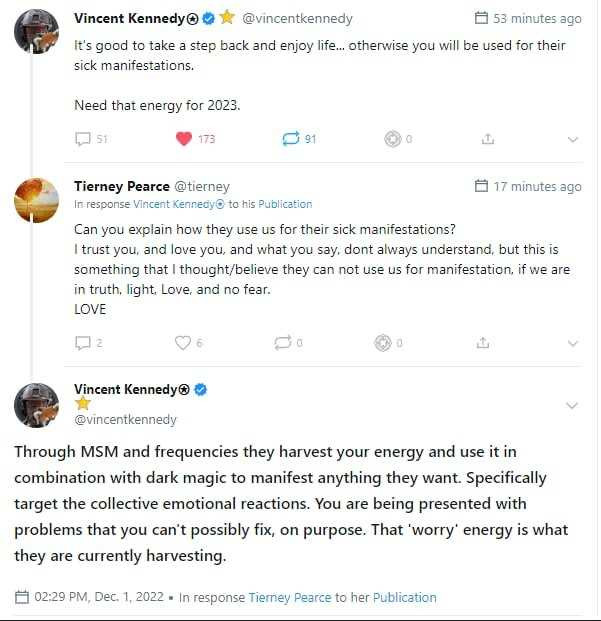The width and height of the screenshot is (601, 621).
Task: Click coin icon on Tierney Pearce's reply
Action: pyautogui.click(x=382, y=343)
